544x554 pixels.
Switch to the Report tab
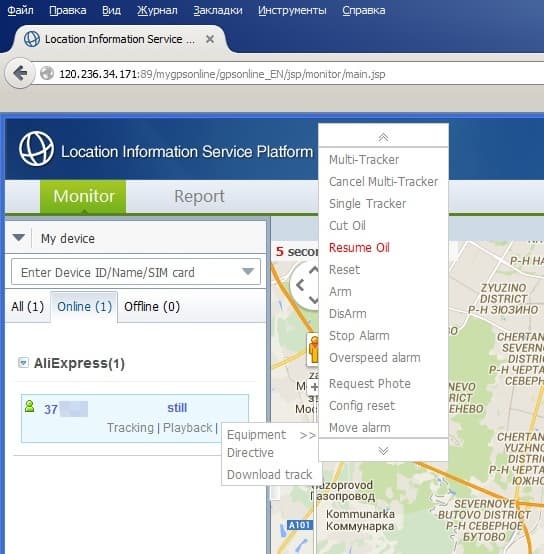pyautogui.click(x=199, y=196)
